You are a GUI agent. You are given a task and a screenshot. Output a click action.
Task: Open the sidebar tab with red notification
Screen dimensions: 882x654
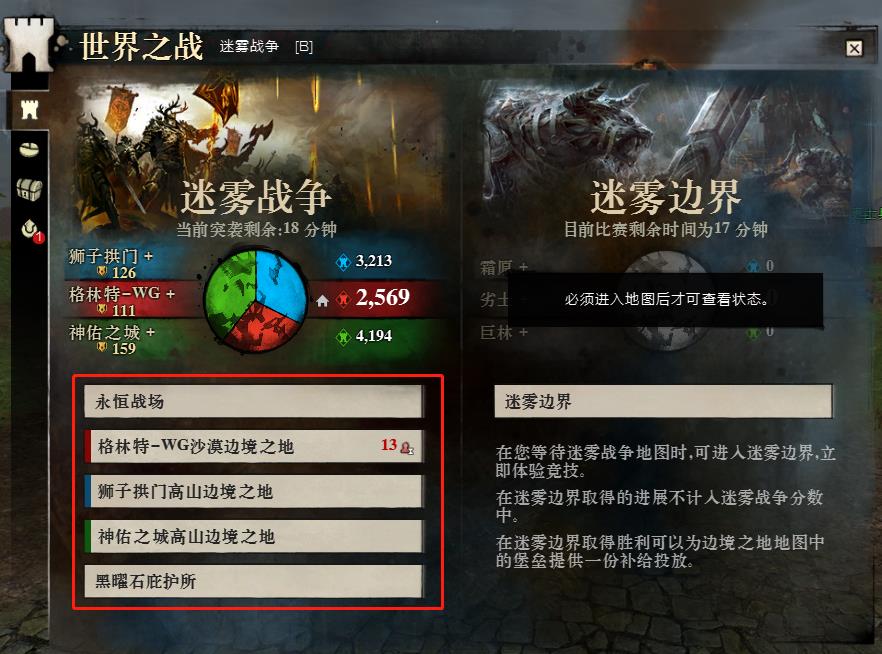tap(31, 229)
